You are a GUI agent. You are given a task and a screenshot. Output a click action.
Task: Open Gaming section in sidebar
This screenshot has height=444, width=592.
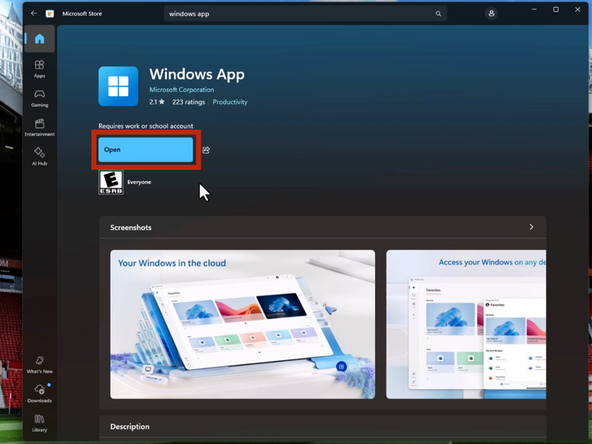(40, 98)
